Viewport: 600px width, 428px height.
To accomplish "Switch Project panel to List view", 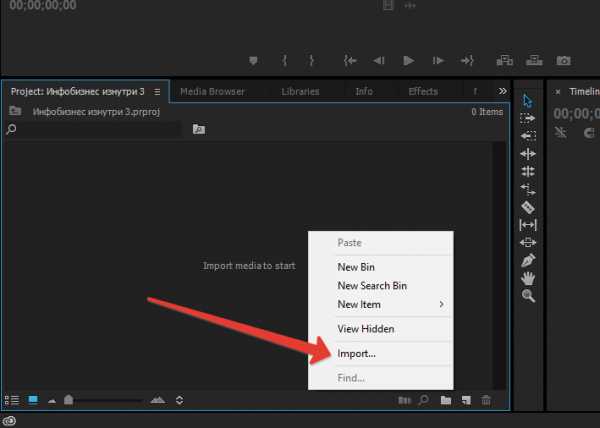I will click(x=12, y=400).
